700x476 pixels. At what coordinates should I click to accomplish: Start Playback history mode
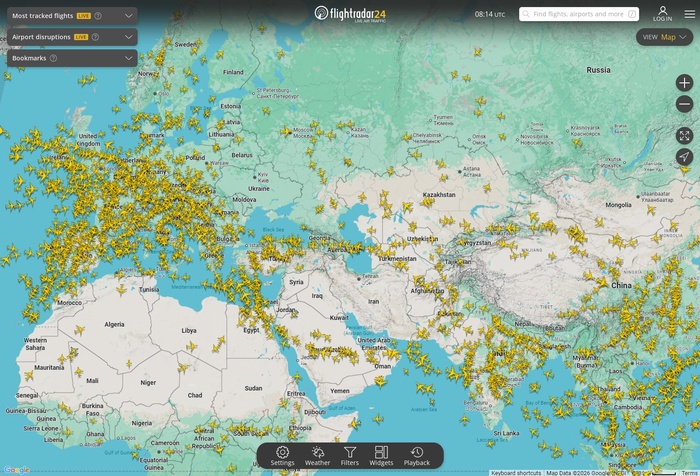(416, 455)
